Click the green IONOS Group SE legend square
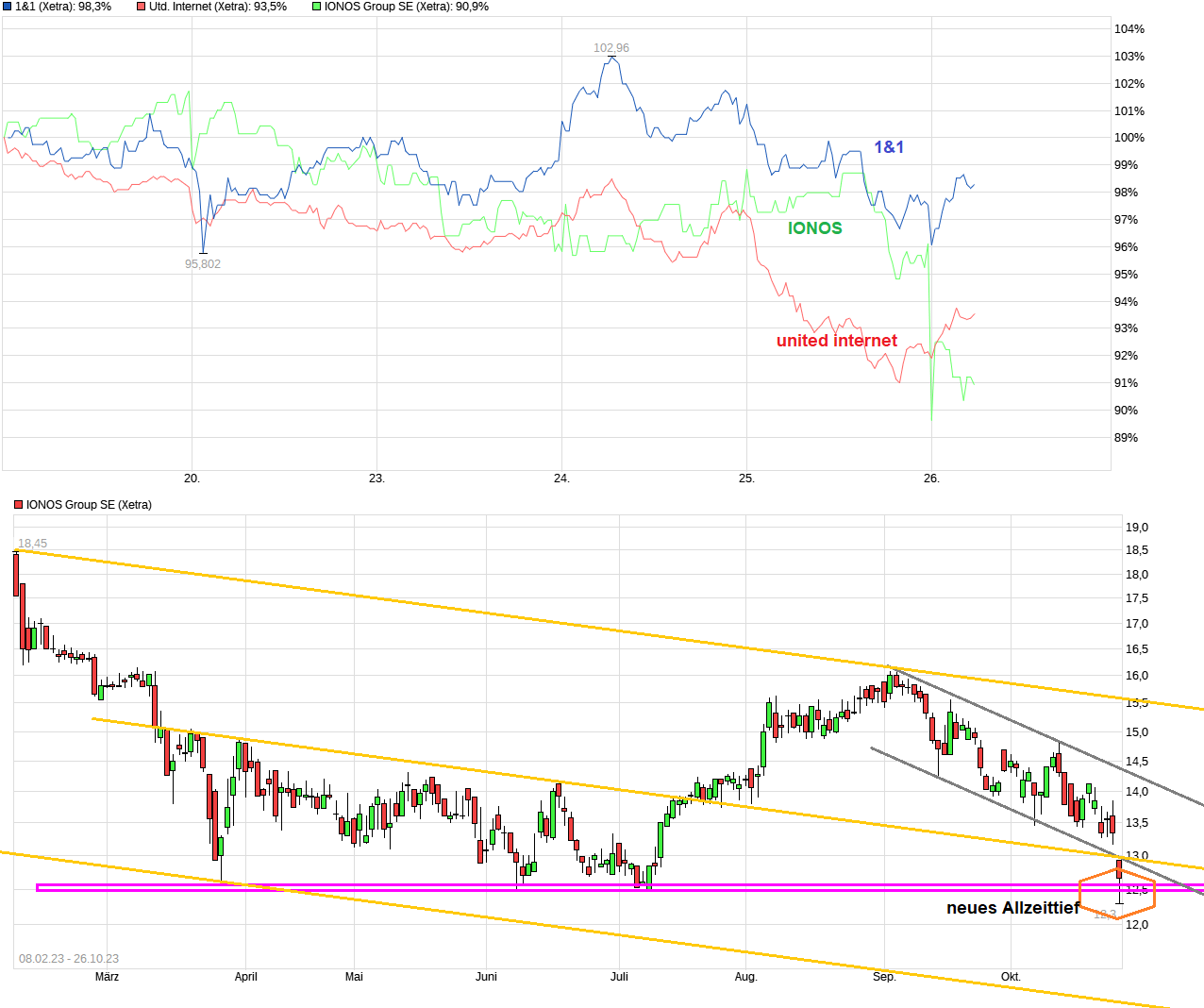 pos(317,7)
